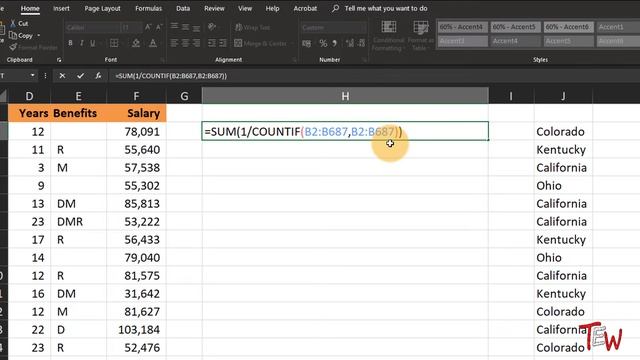
Task: Select the 60% - Accent4 cell style
Action: tap(462, 27)
